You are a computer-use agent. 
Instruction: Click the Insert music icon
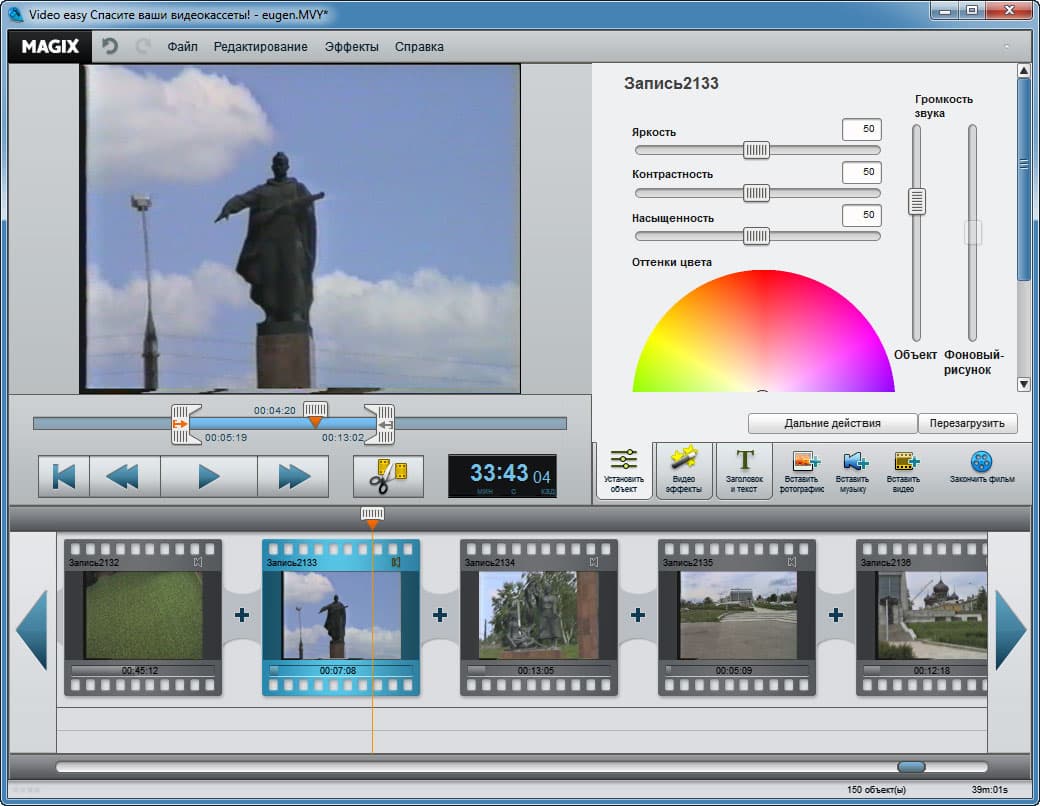[851, 470]
